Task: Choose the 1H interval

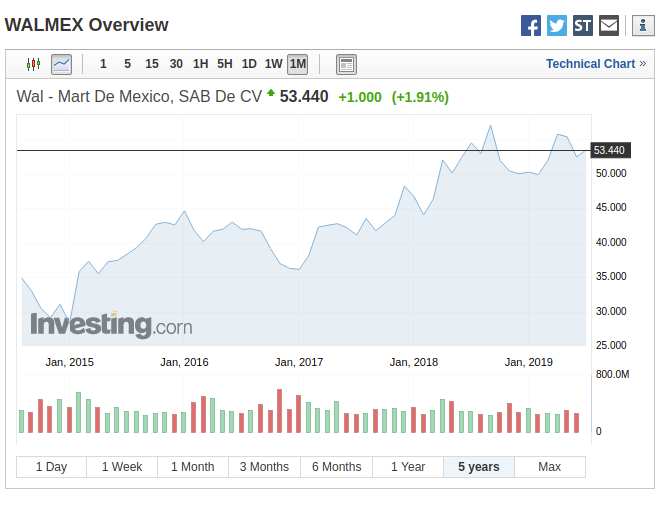Action: click(x=200, y=64)
